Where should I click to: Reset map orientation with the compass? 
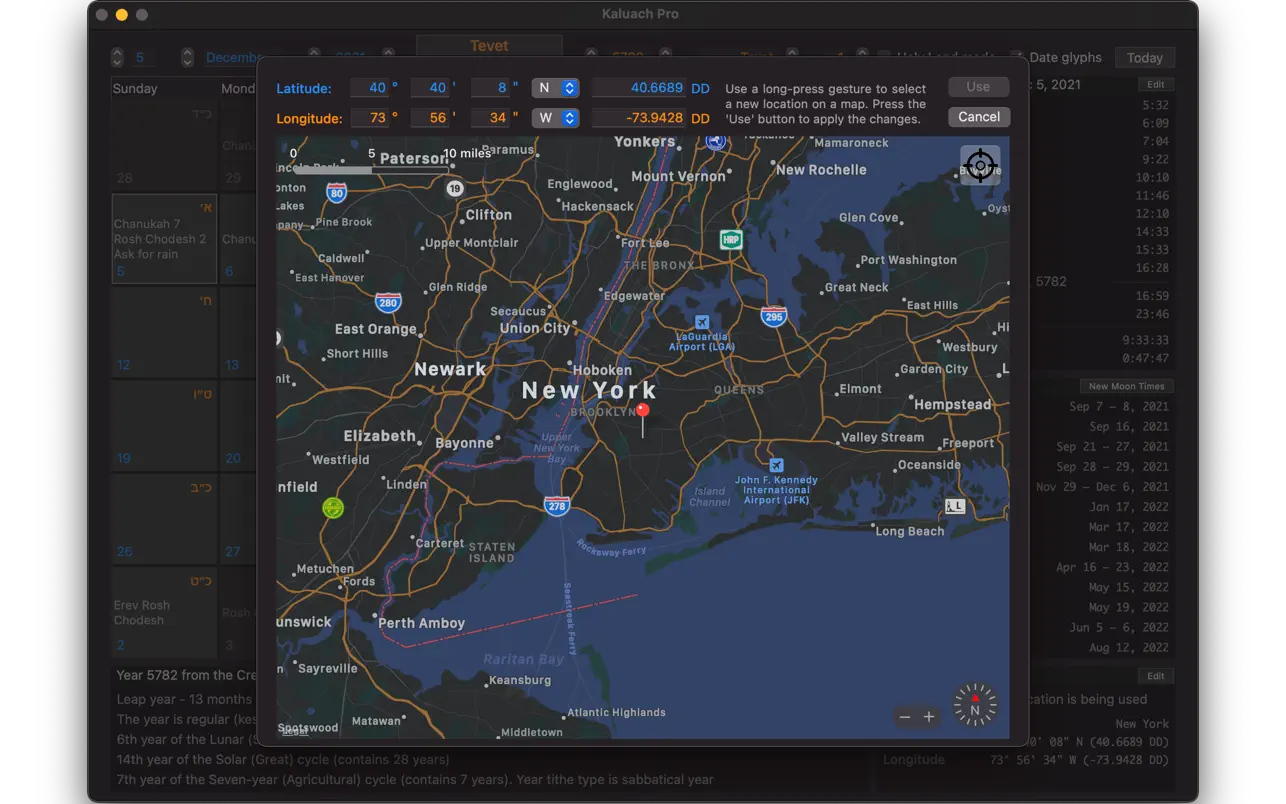[x=975, y=705]
